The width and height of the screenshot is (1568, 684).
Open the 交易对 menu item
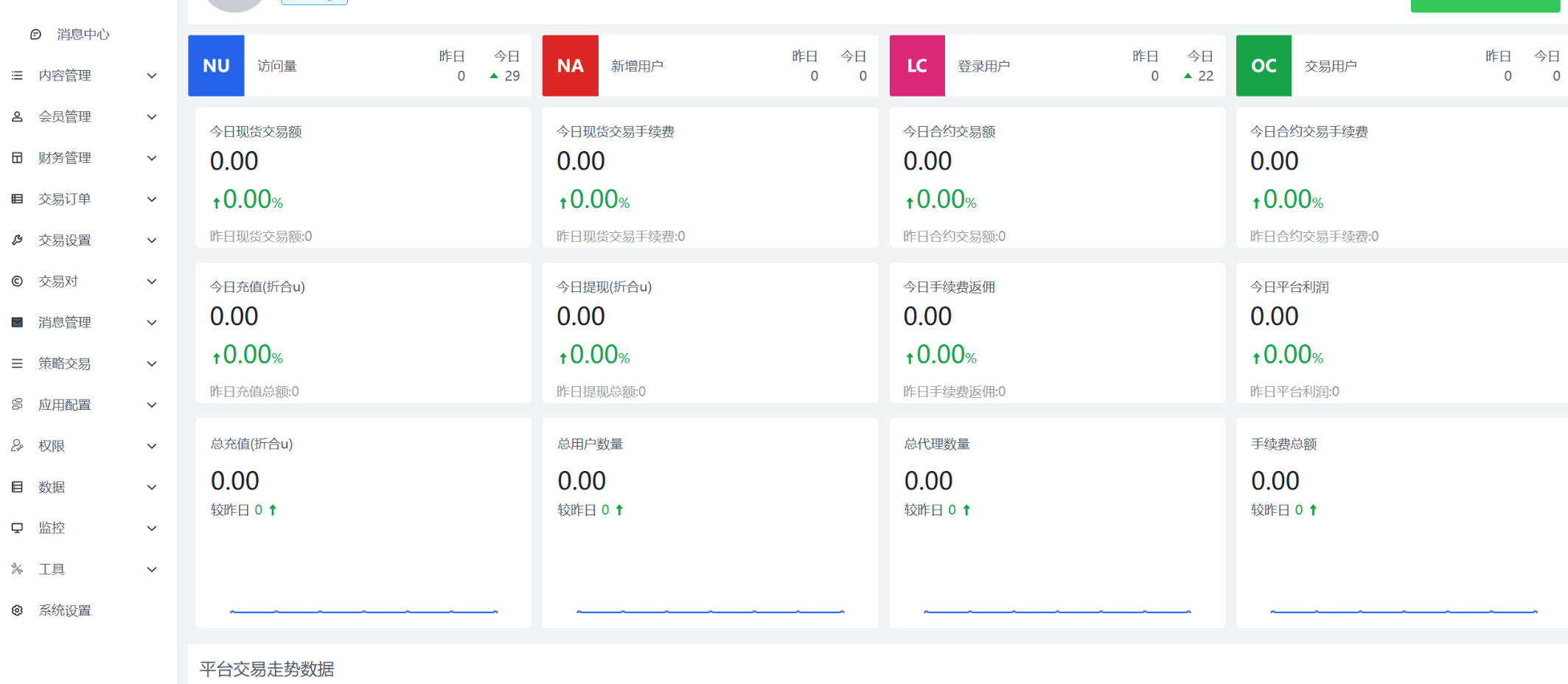pos(58,282)
